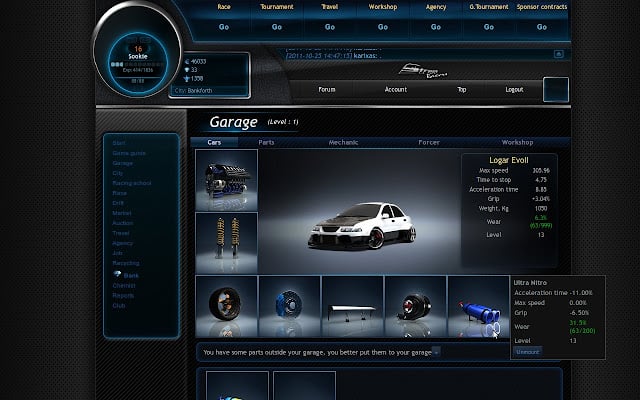
Task: Open the Mechanic tab
Action: coord(343,142)
